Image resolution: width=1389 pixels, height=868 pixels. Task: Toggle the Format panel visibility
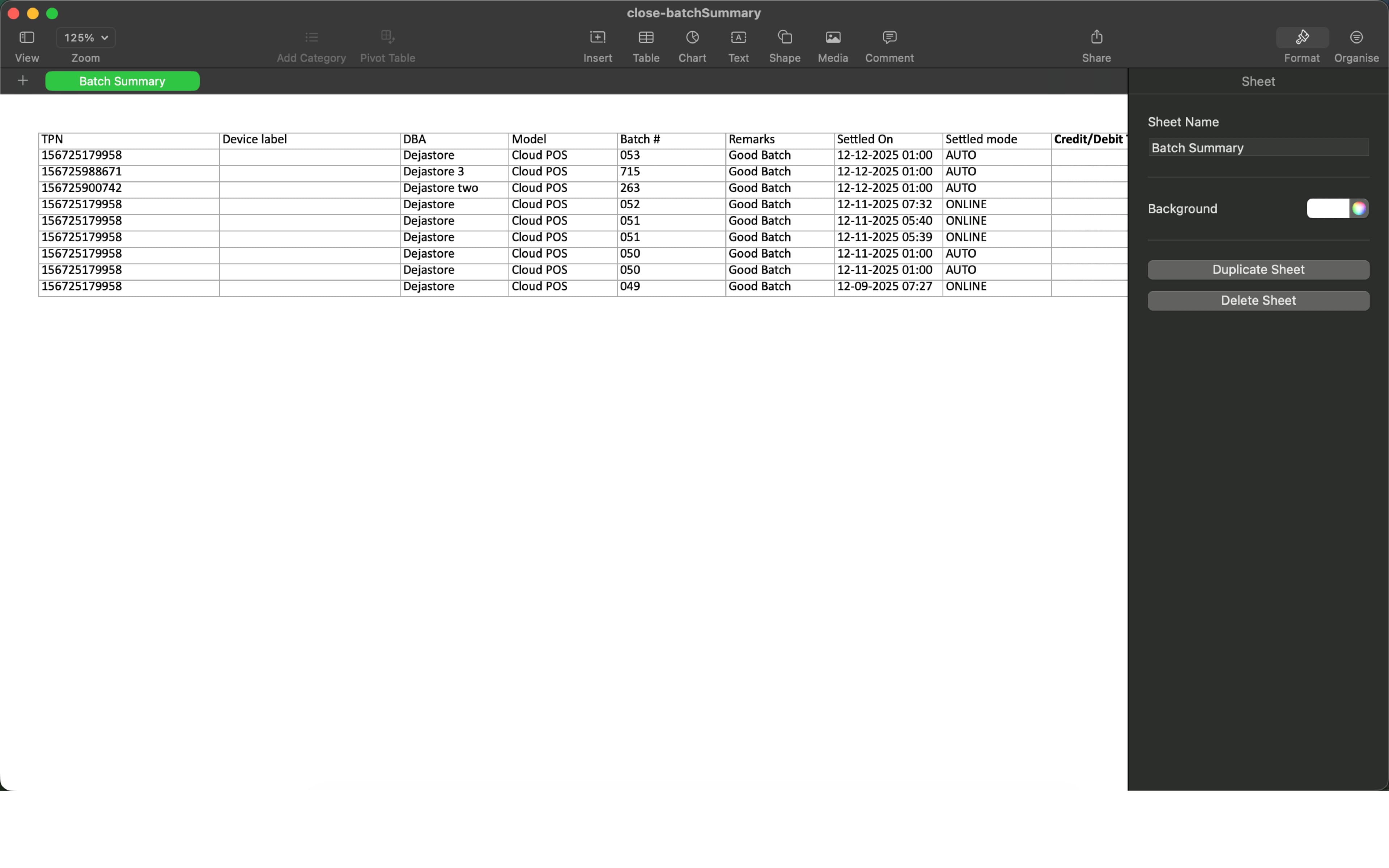[1302, 37]
